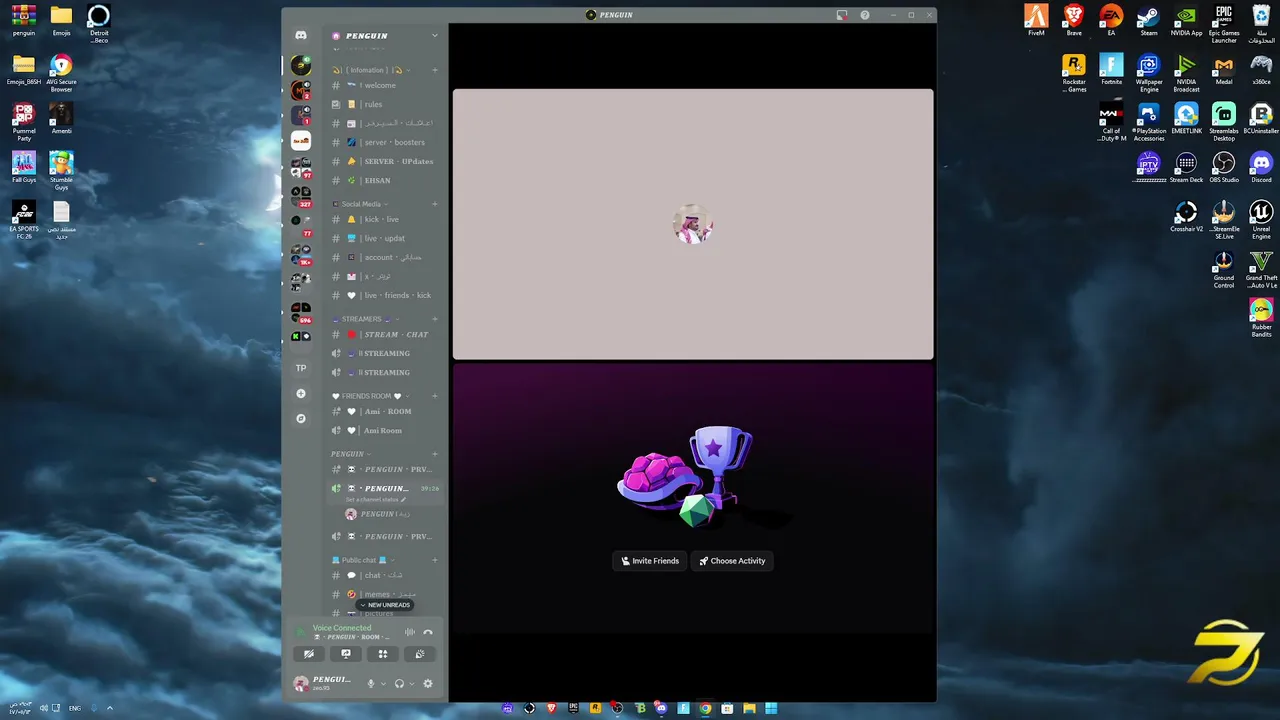Disconnect from voice with the hang-up icon
The width and height of the screenshot is (1280, 720).
pyautogui.click(x=428, y=632)
